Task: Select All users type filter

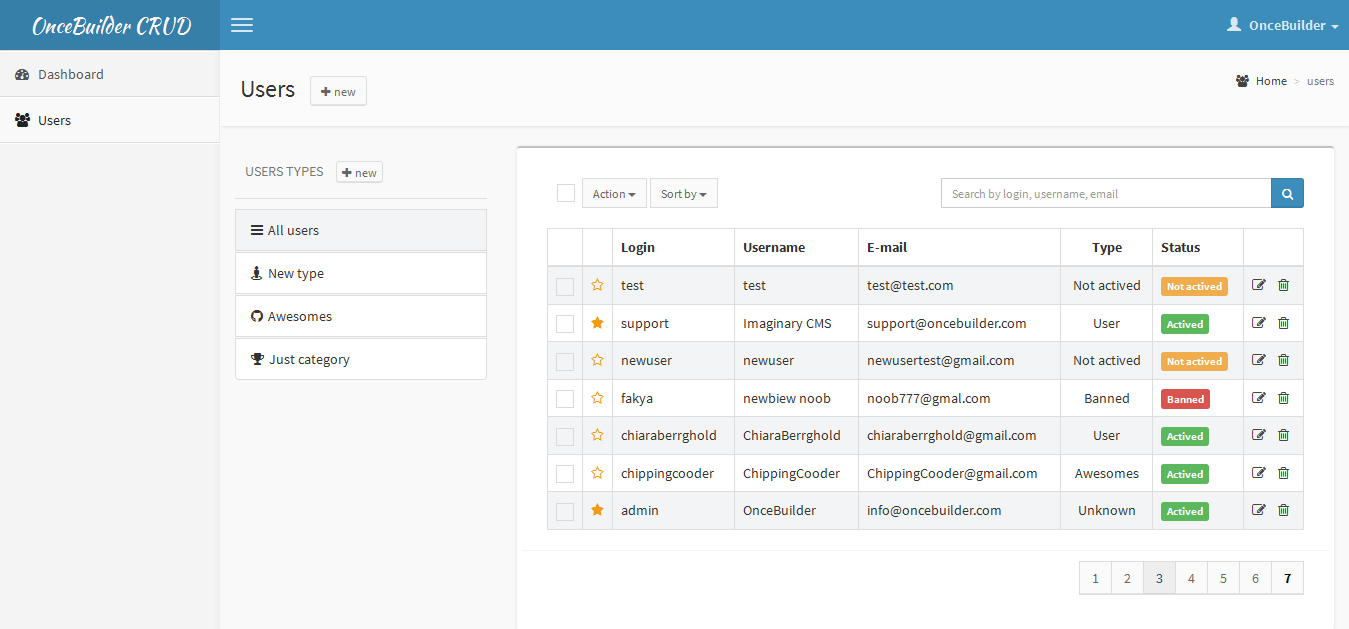Action: click(x=361, y=230)
